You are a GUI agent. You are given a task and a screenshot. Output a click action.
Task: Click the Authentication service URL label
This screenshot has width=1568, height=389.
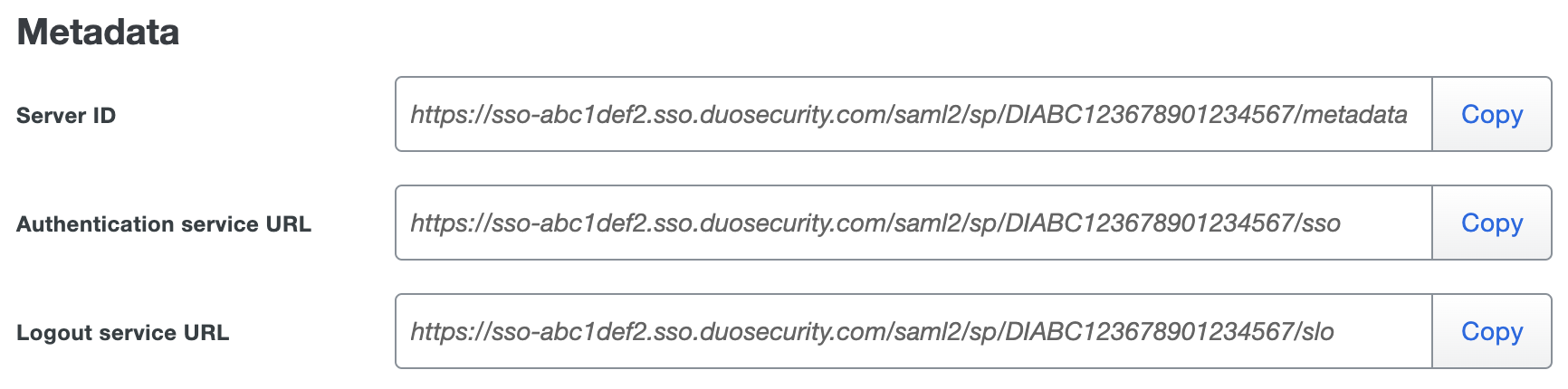click(x=164, y=224)
